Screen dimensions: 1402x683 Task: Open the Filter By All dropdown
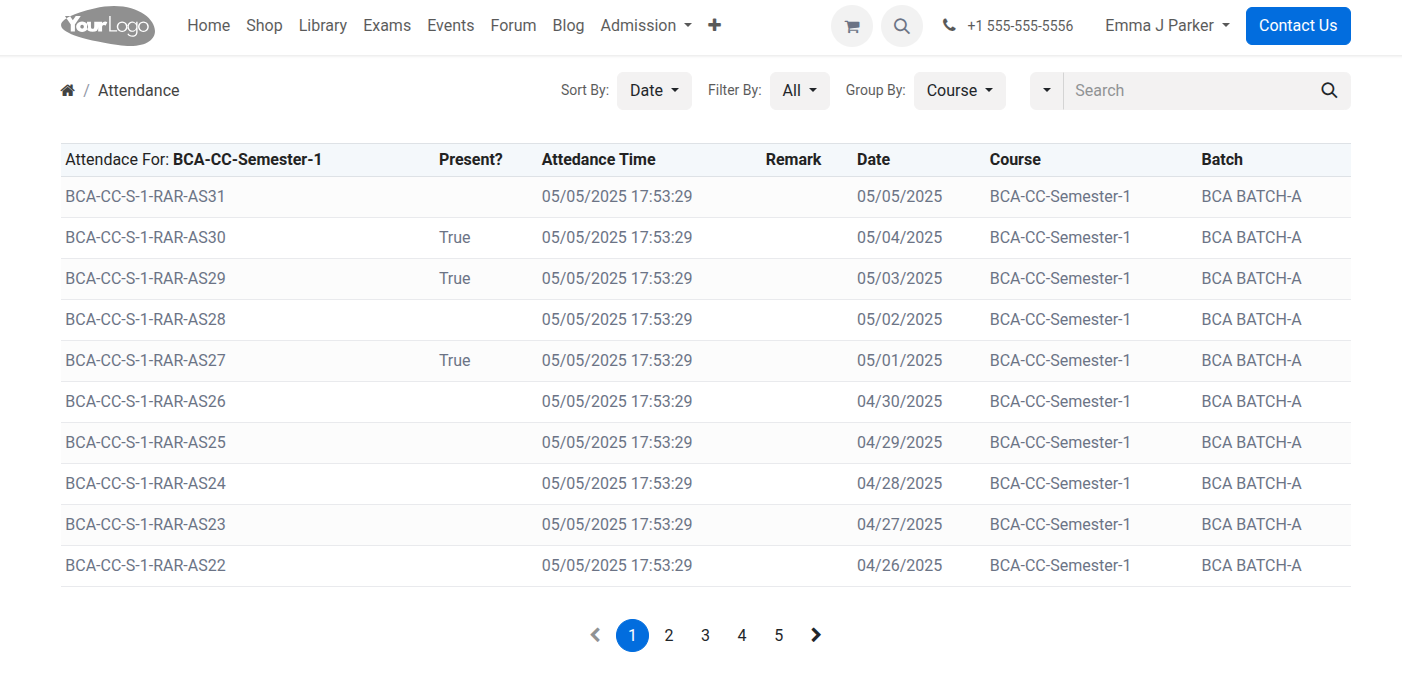pyautogui.click(x=800, y=91)
